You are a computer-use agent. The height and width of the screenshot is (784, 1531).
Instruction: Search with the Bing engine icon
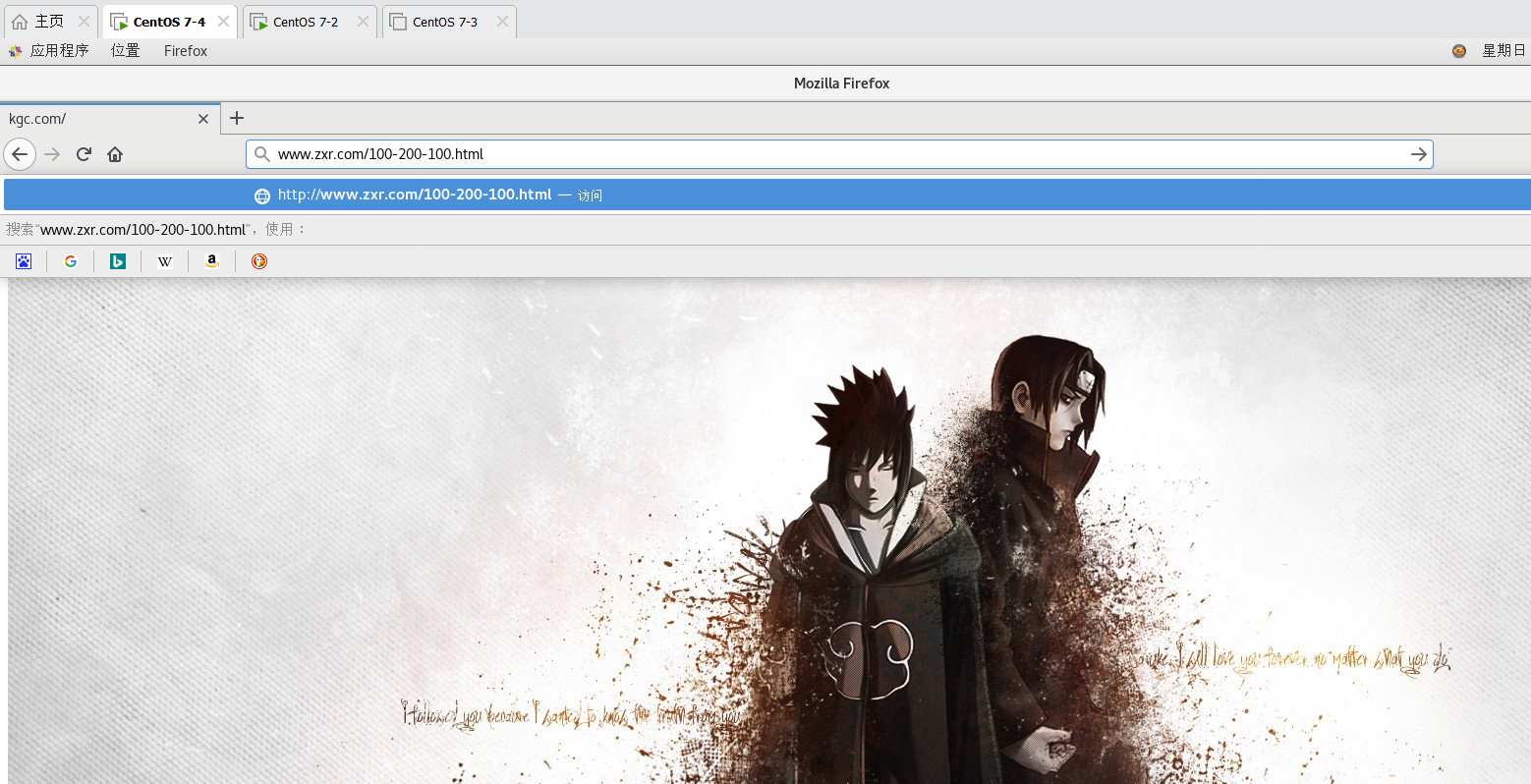pyautogui.click(x=117, y=260)
